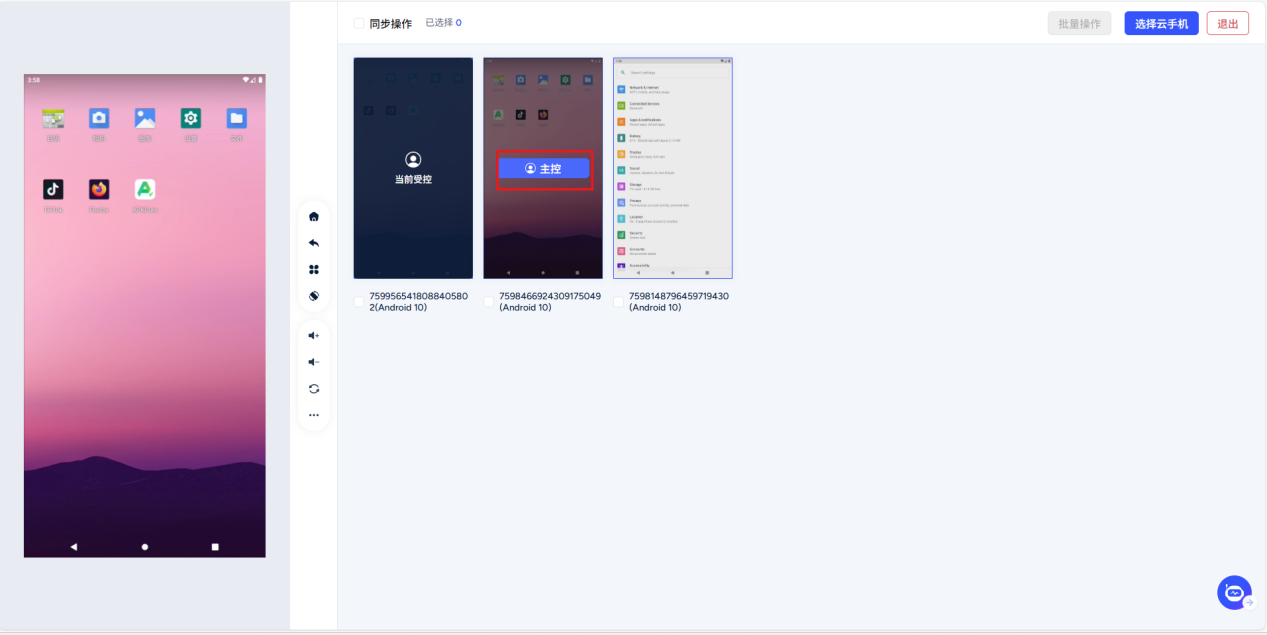
Task: Click the 主控 button on second phone
Action: pyautogui.click(x=544, y=169)
